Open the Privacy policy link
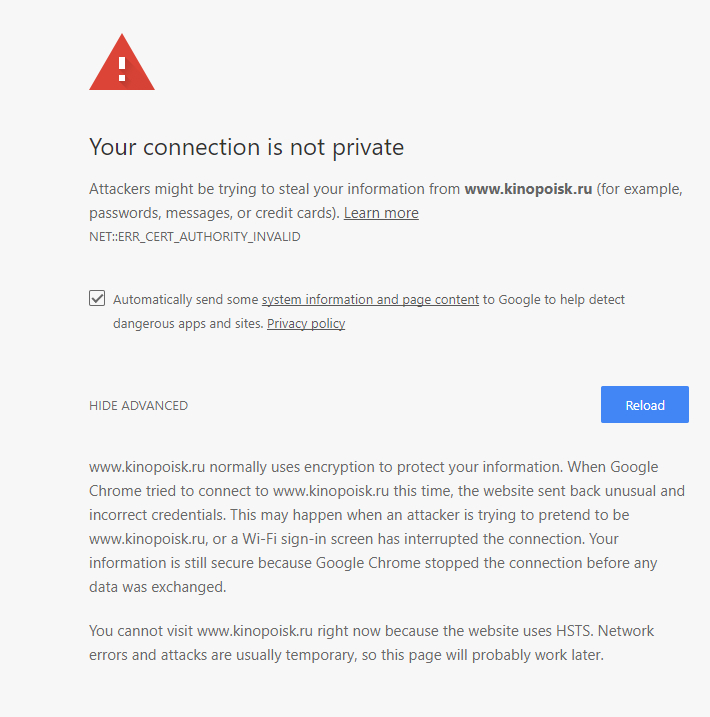 point(306,324)
